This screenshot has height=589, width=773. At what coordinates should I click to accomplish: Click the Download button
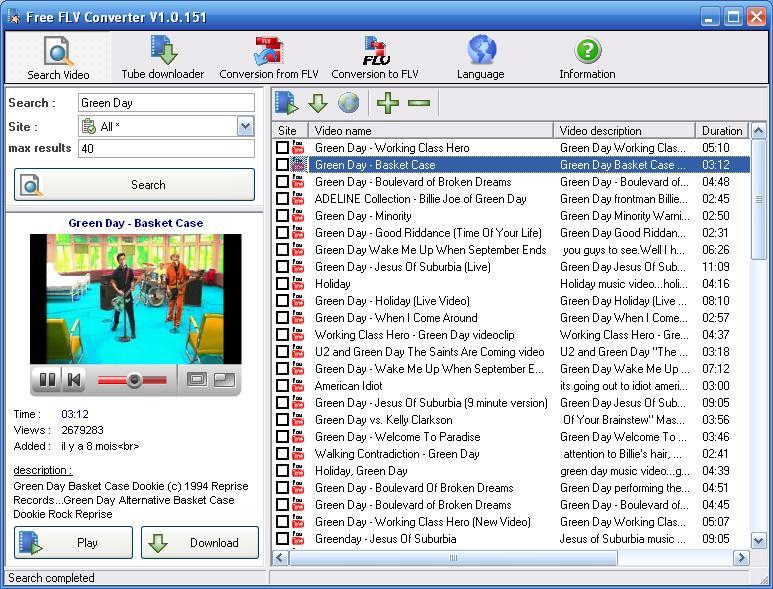click(200, 543)
